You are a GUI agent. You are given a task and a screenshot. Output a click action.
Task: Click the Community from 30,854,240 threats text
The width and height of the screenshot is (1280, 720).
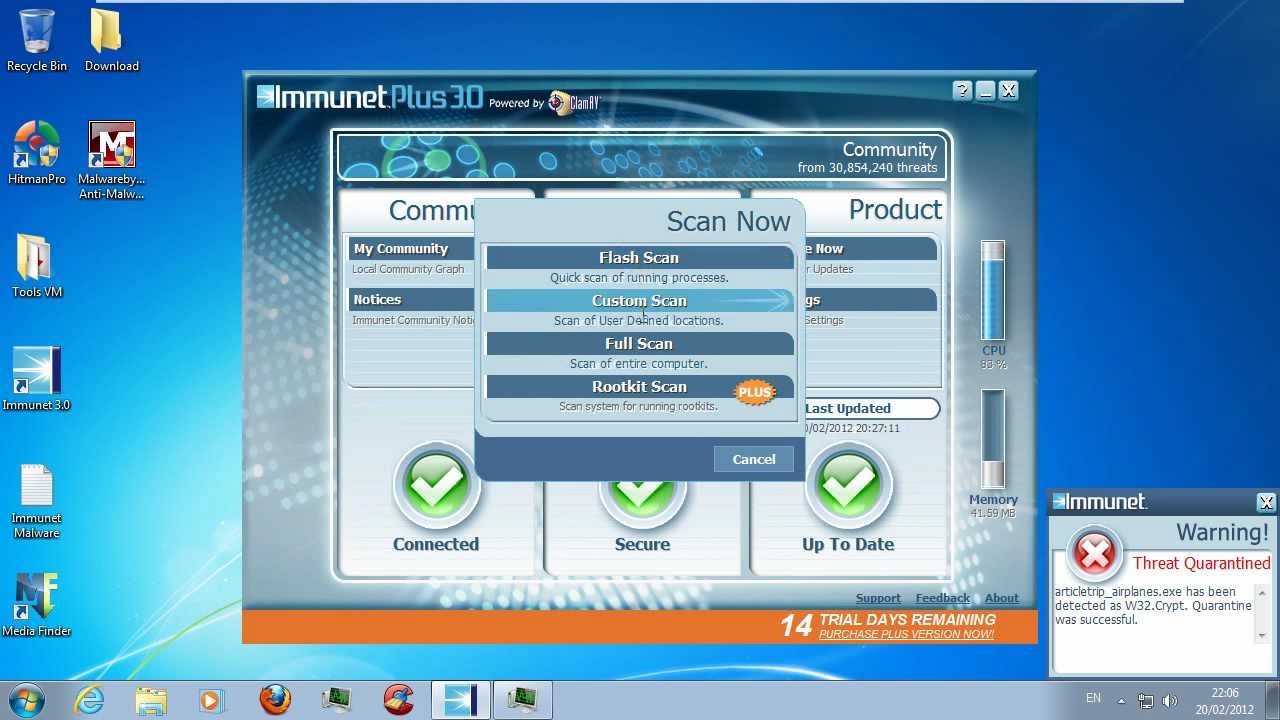pyautogui.click(x=868, y=158)
